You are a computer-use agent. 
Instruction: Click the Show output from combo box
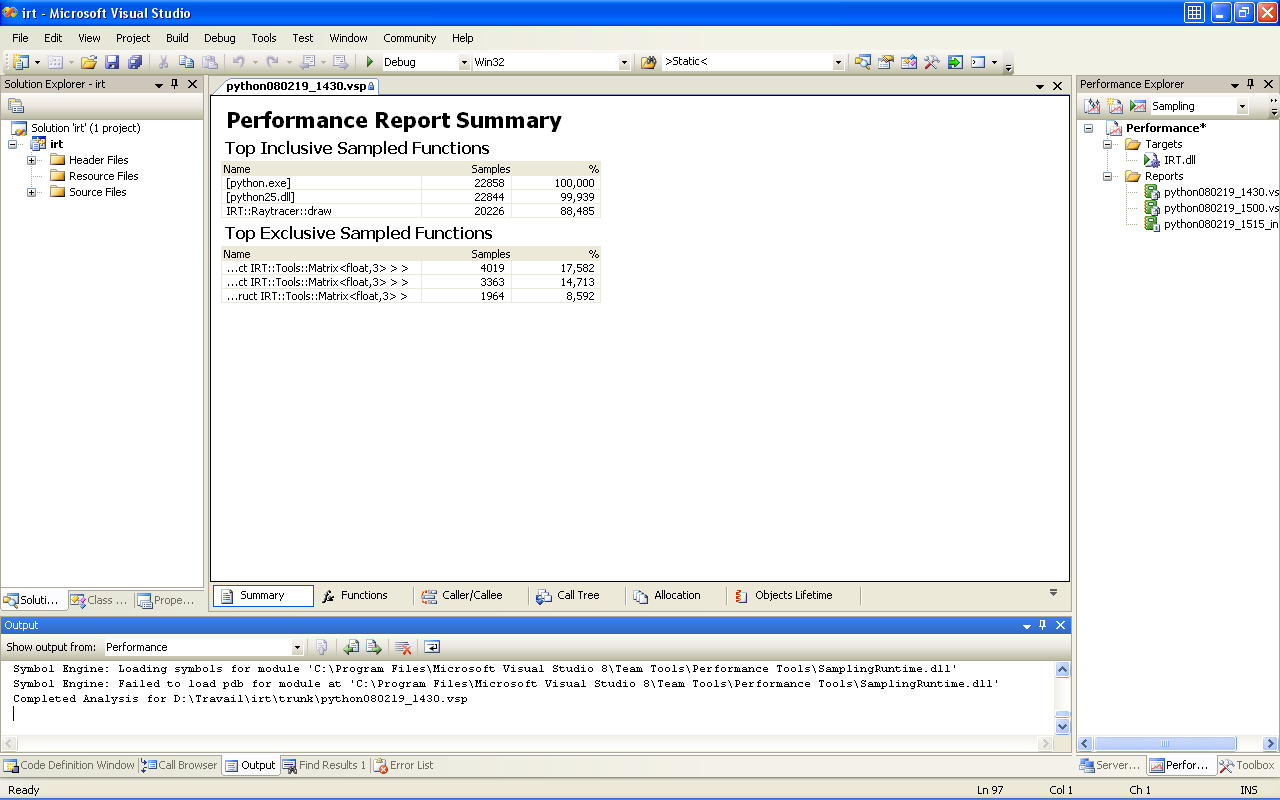point(203,647)
